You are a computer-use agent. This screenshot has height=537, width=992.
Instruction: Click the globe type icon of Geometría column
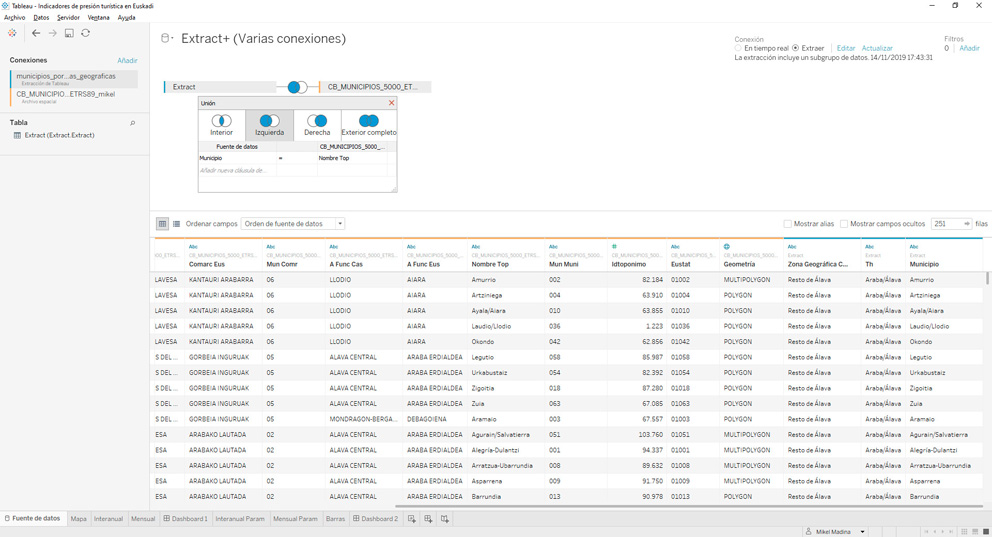726,247
